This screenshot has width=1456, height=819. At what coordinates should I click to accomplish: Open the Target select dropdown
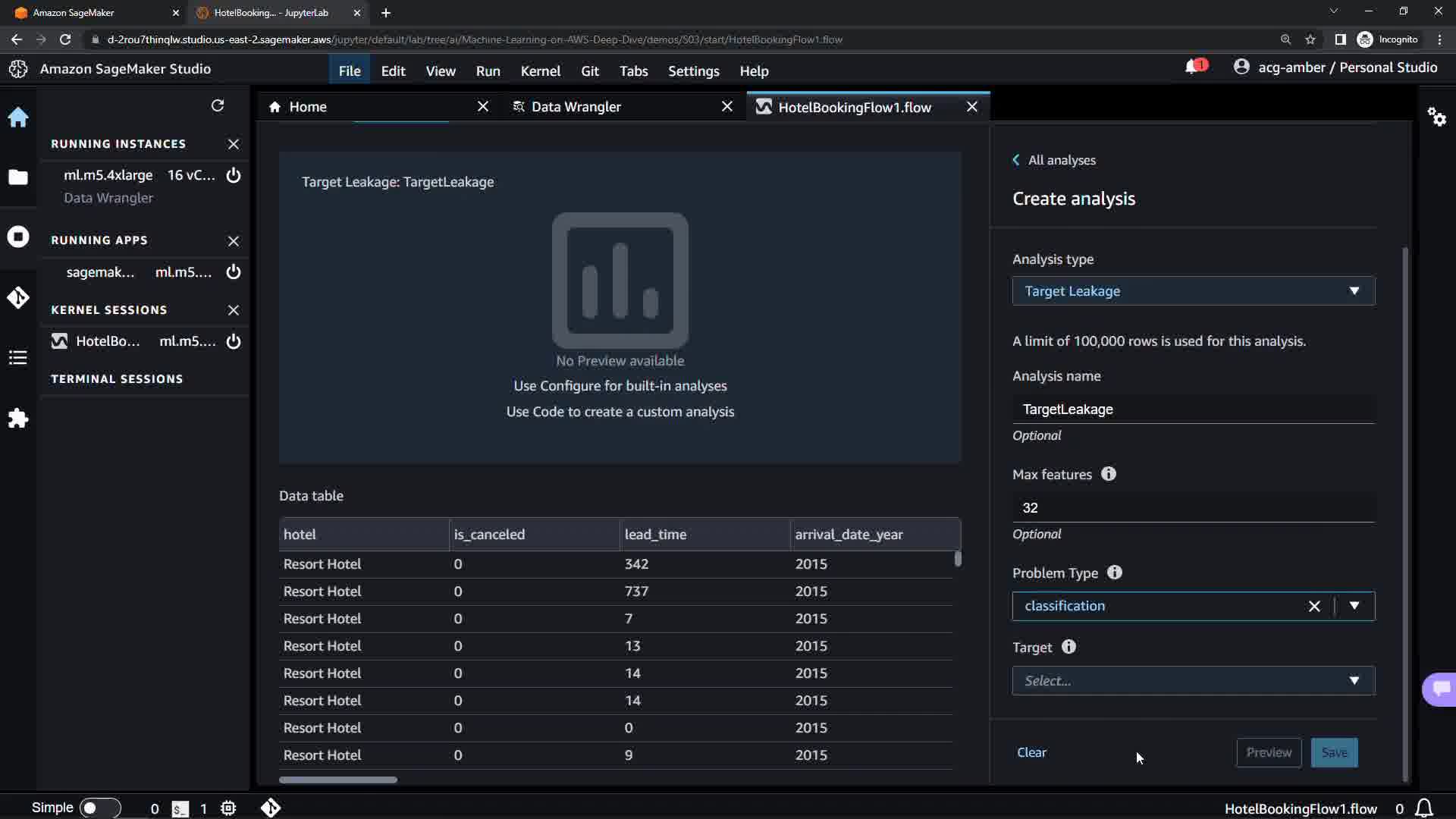[x=1193, y=681]
